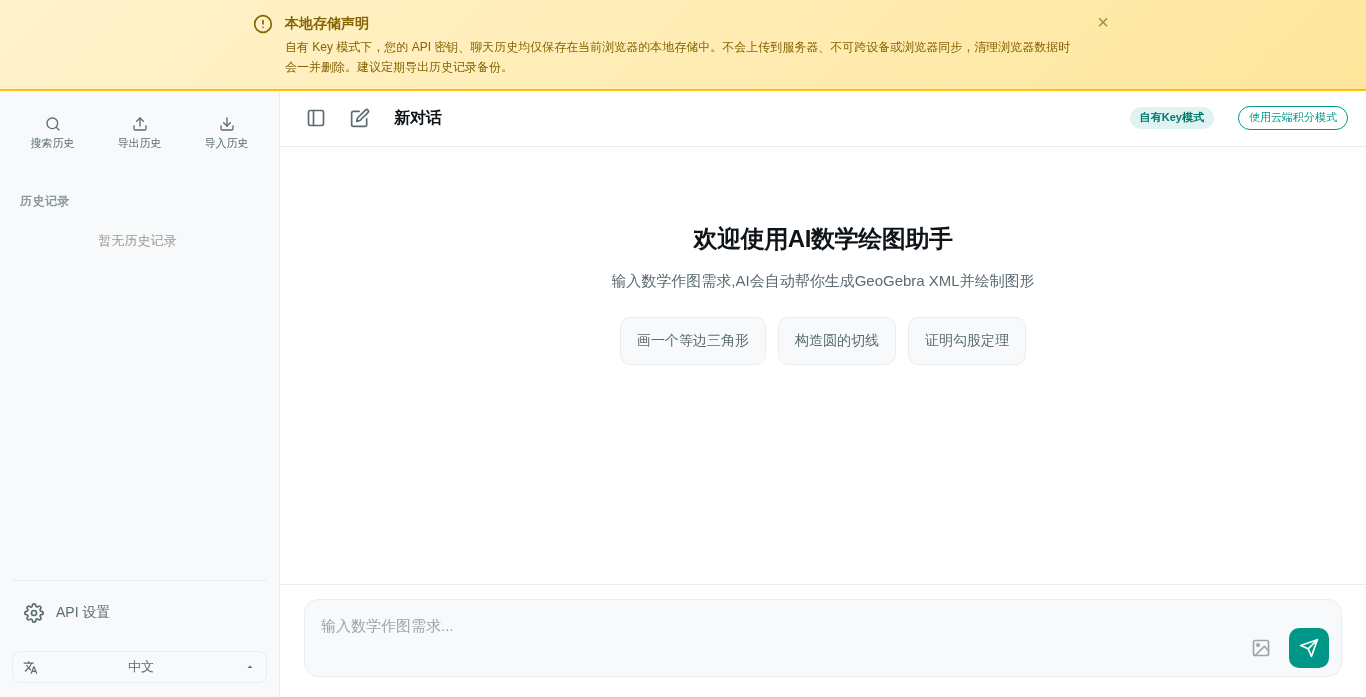Click the 暂无历史记录 placeholder text
Viewport: 1366px width, 697px height.
coord(137,241)
